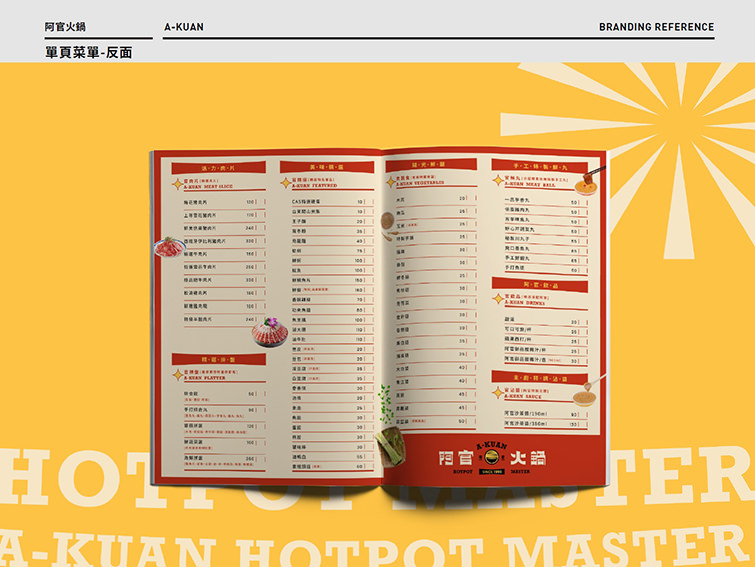Click the 150ml sauce item row
This screenshot has height=567, width=755.
[x=546, y=414]
